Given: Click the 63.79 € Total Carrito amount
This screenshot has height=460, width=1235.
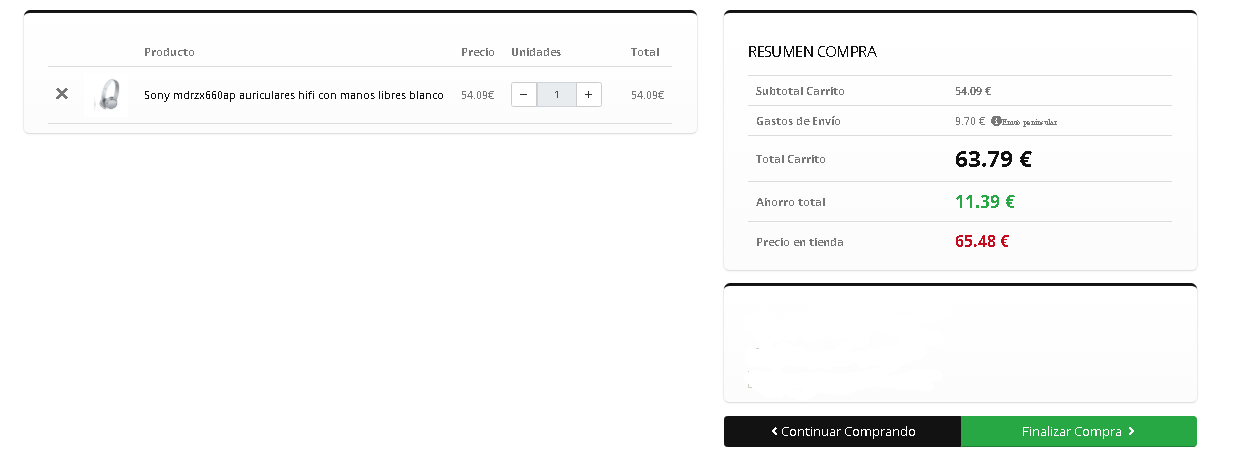Looking at the screenshot, I should pyautogui.click(x=993, y=159).
